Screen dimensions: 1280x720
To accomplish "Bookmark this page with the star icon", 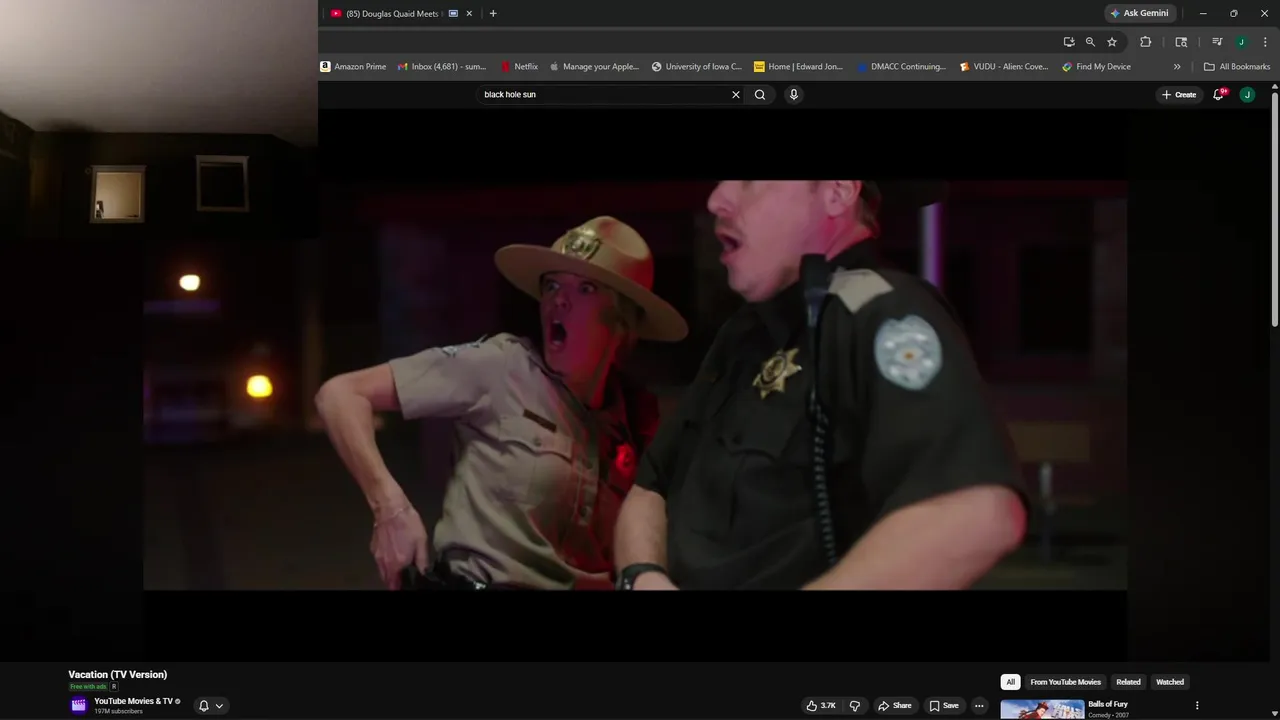I will (1112, 42).
